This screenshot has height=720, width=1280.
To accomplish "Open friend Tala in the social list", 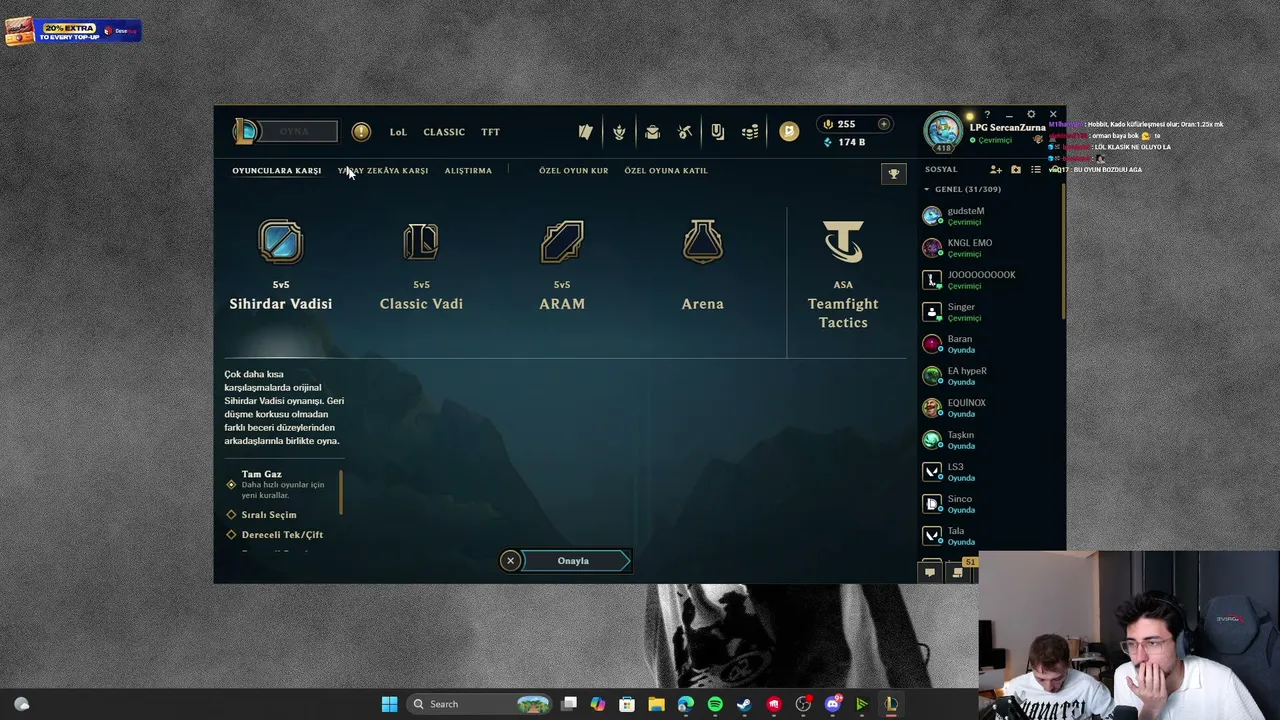I will [x=990, y=535].
